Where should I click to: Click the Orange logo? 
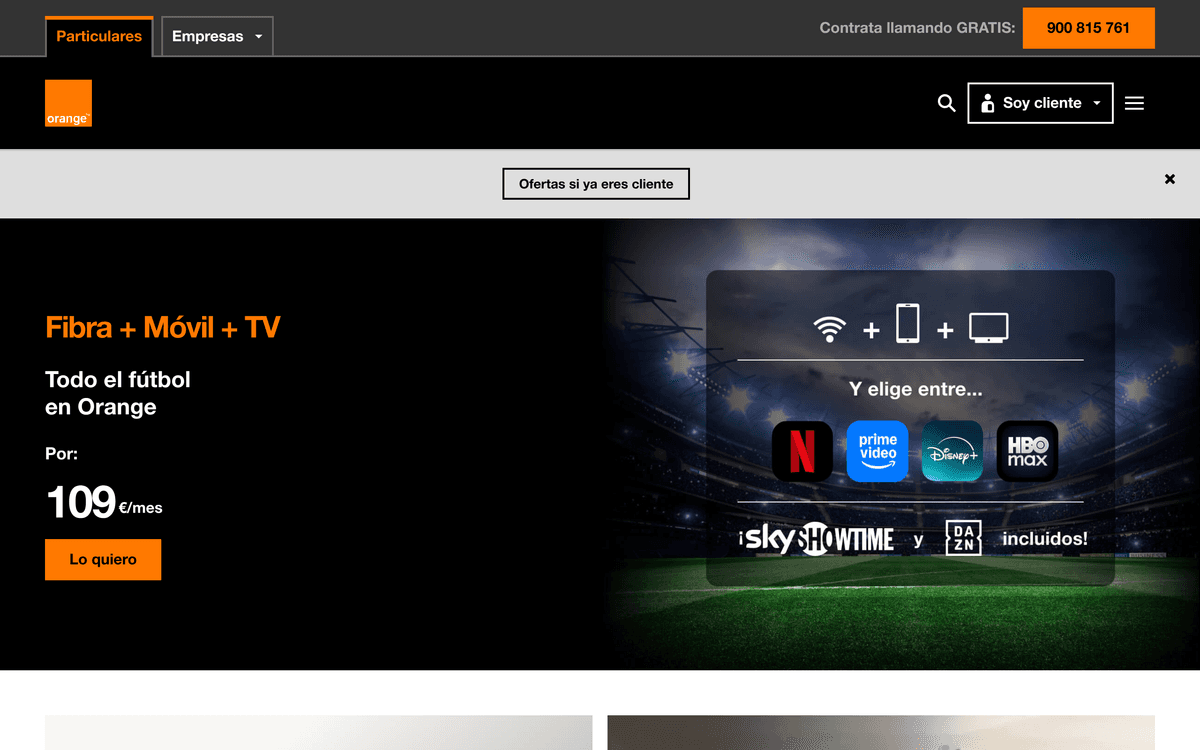coord(68,103)
